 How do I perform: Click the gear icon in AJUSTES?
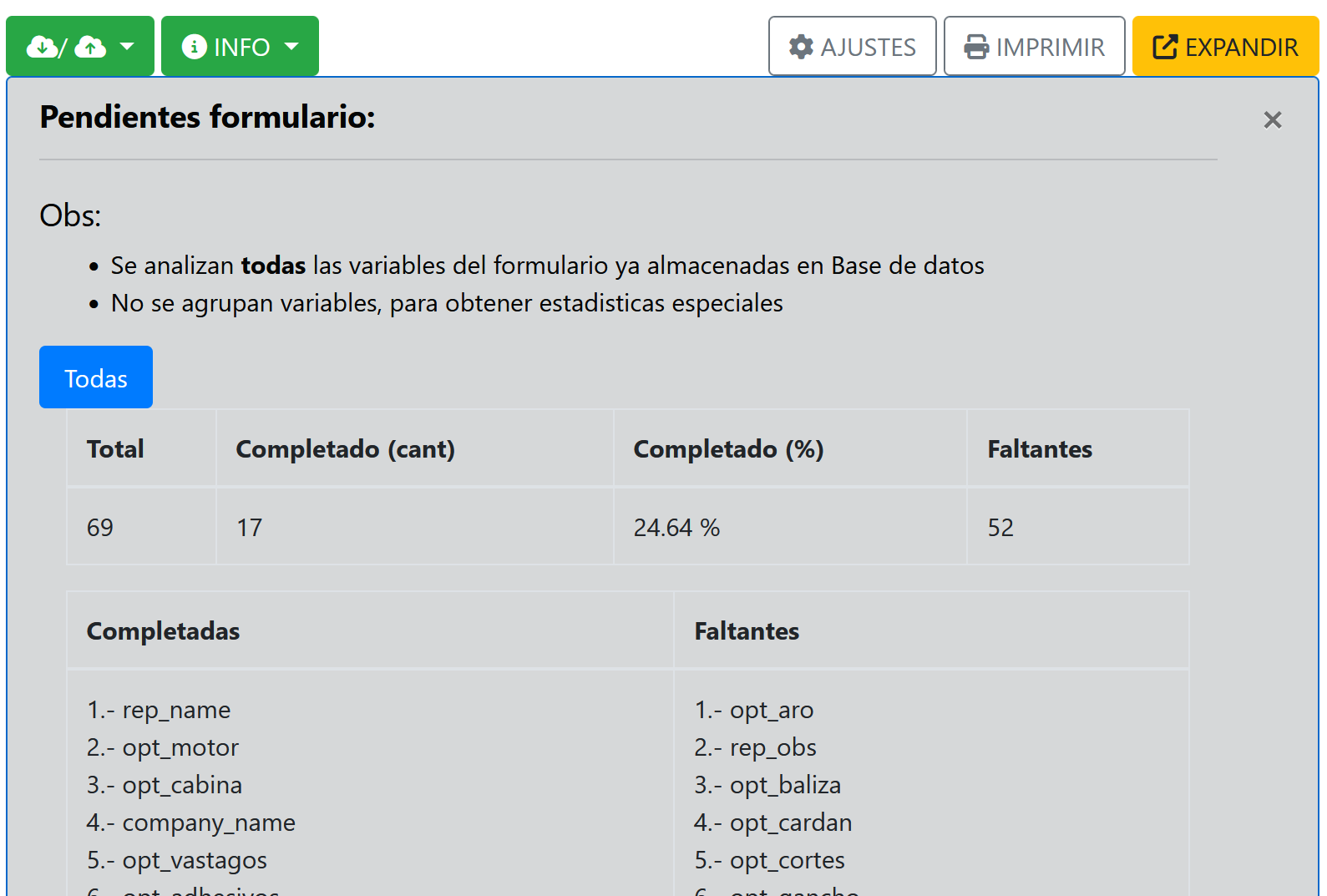click(801, 47)
